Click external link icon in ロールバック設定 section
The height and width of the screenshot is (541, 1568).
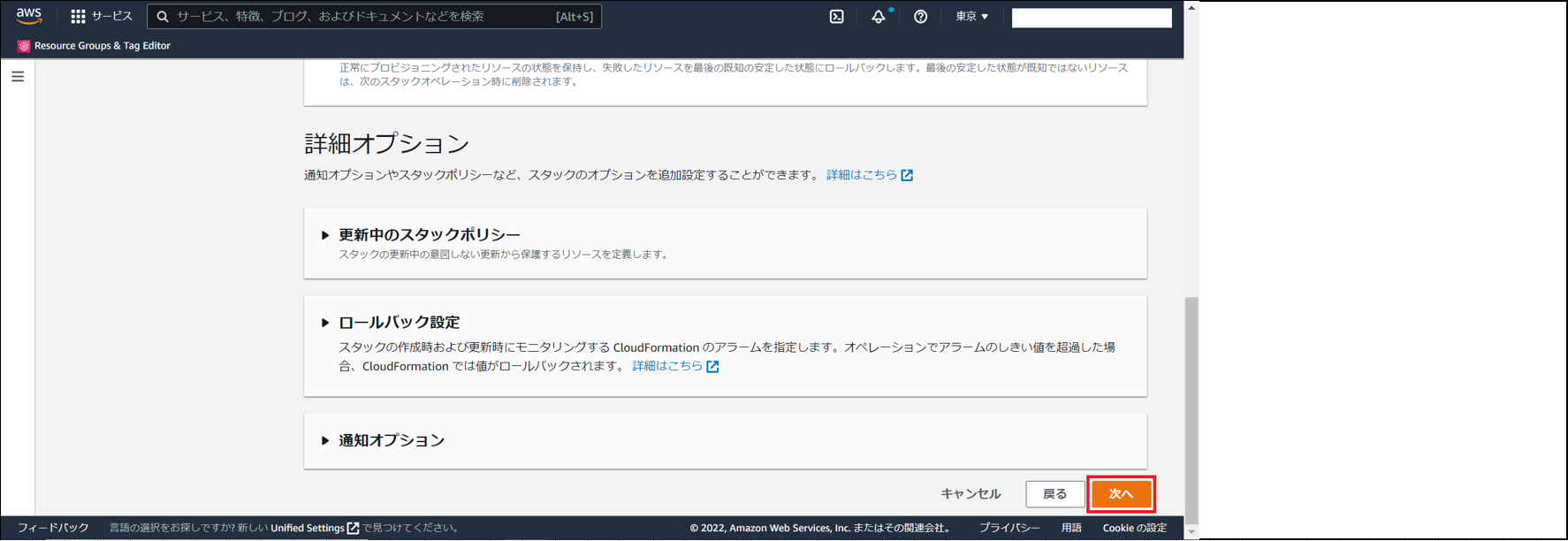click(712, 366)
